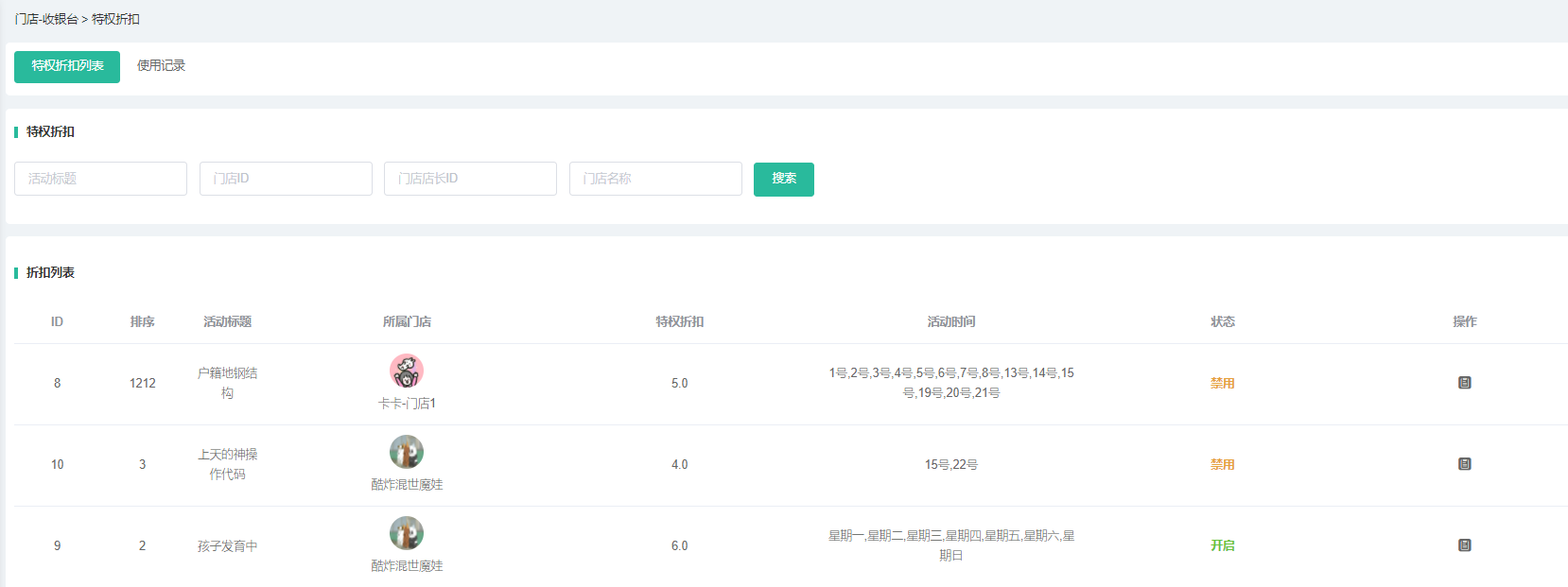This screenshot has height=587, width=1568.
Task: Click 酷炸混世魔娃 in 孩子发育中 row
Action: coord(407,566)
